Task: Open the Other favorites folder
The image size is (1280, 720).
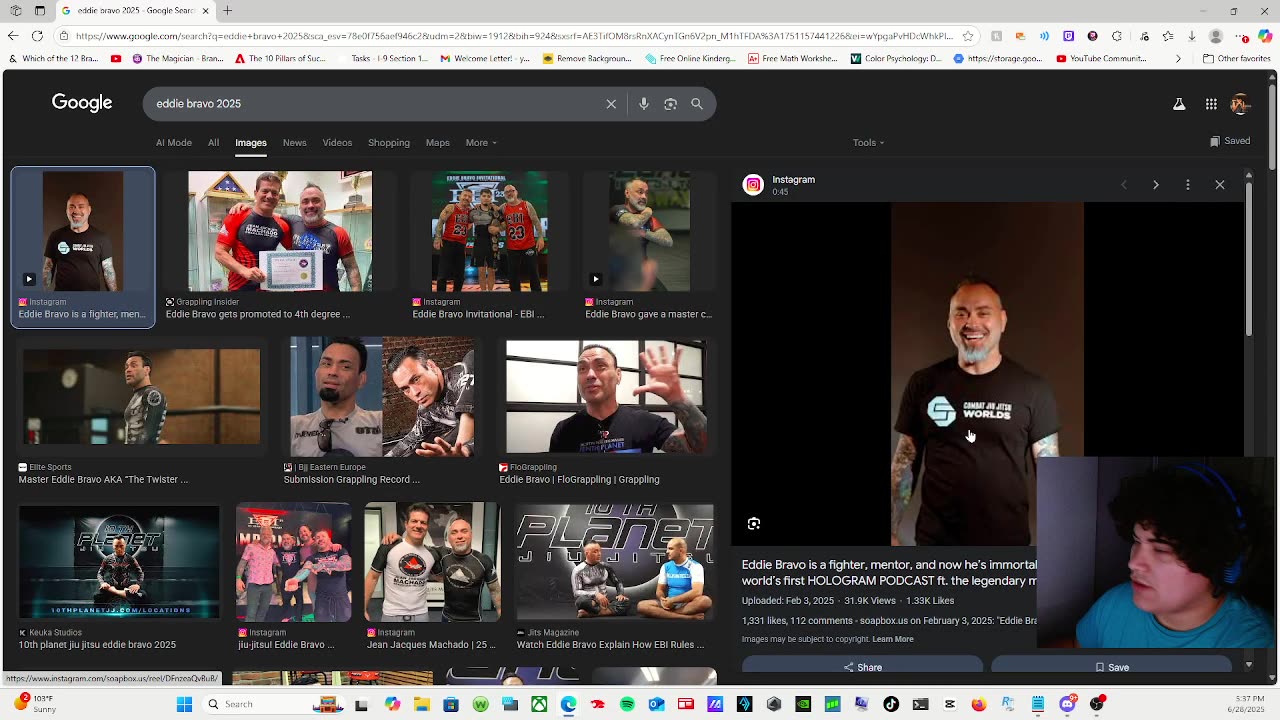Action: click(x=1236, y=59)
